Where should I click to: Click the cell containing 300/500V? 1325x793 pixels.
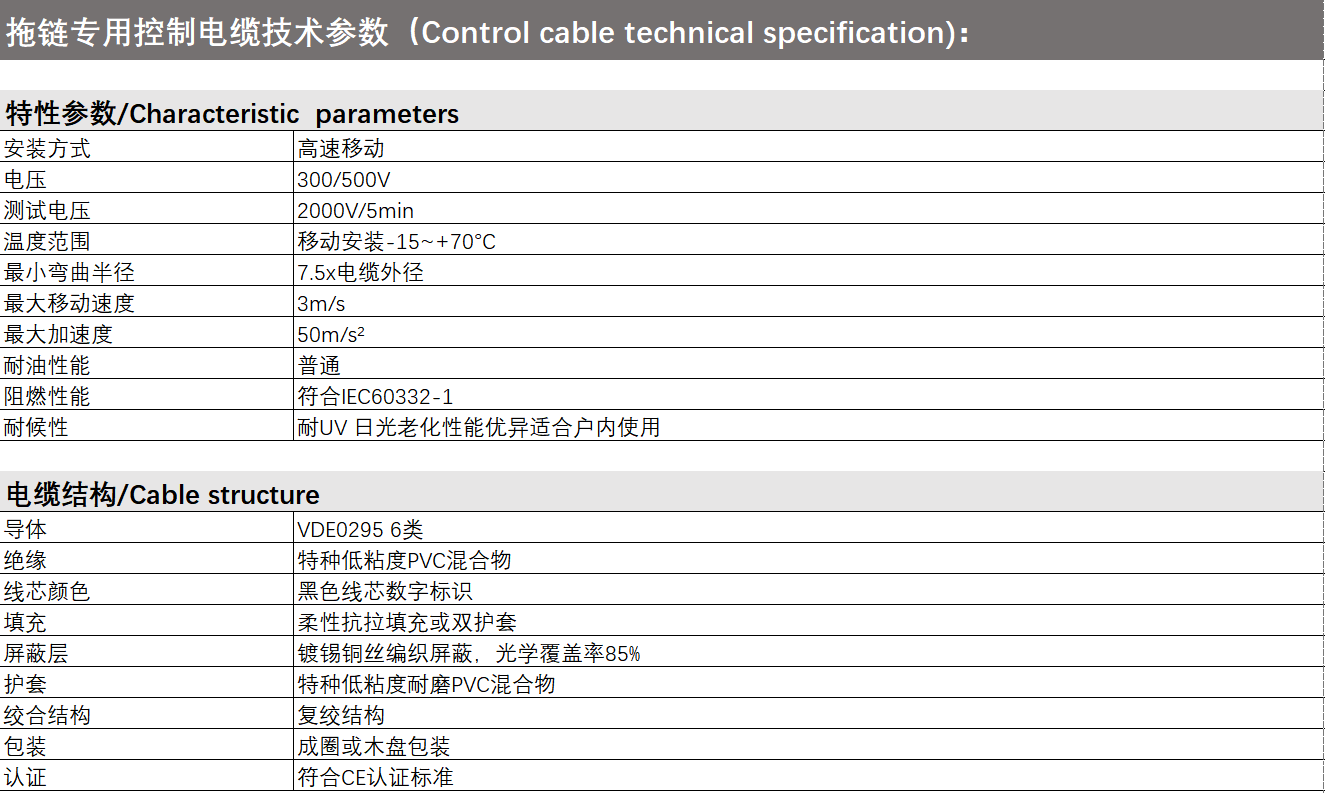coord(344,180)
